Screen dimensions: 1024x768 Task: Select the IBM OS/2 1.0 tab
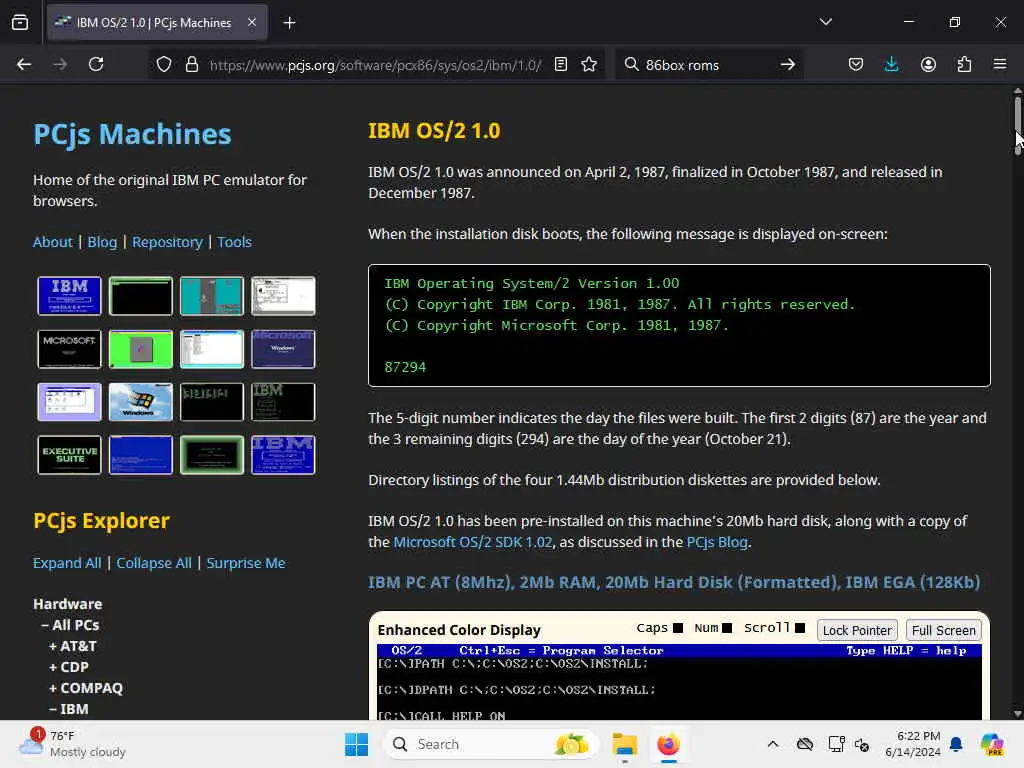[157, 22]
